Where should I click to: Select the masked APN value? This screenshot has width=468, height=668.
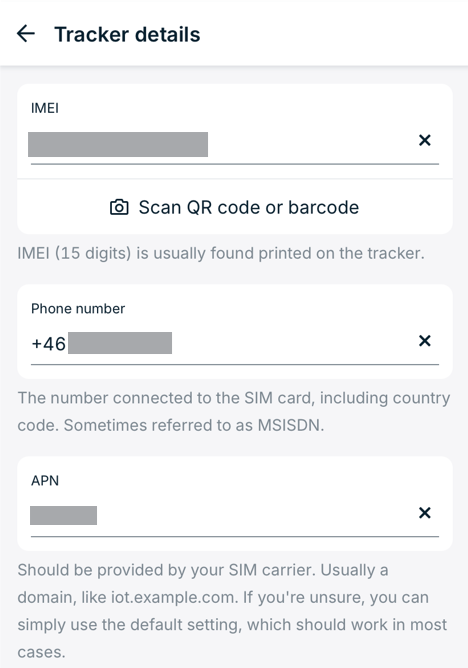coord(63,515)
